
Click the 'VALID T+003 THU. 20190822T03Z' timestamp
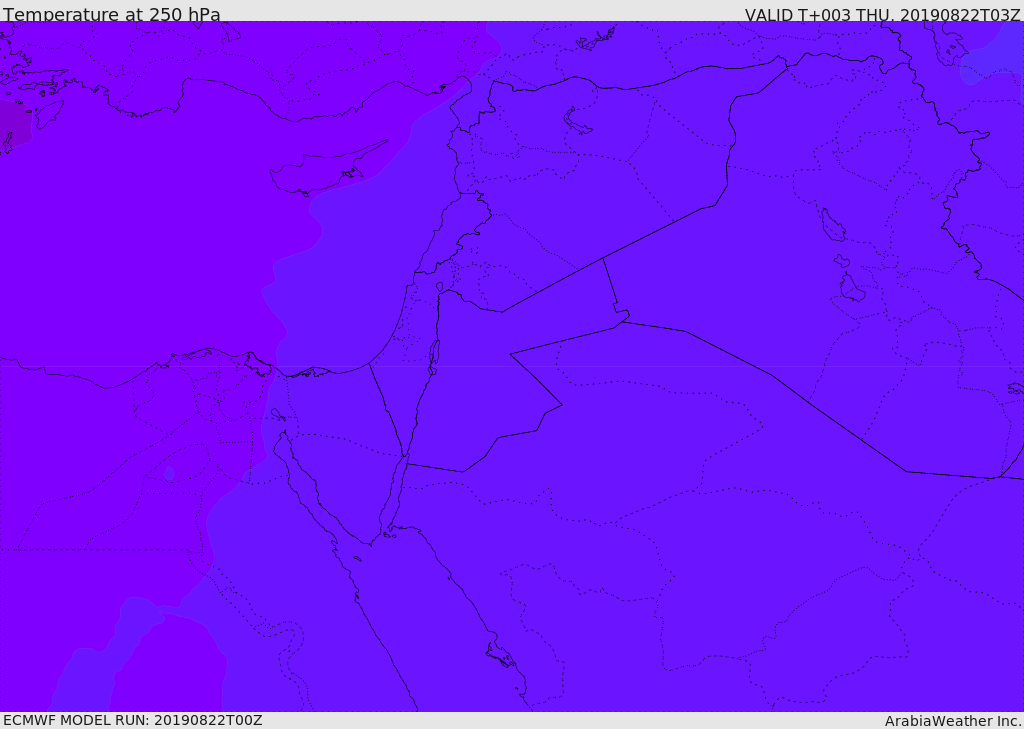click(x=882, y=15)
